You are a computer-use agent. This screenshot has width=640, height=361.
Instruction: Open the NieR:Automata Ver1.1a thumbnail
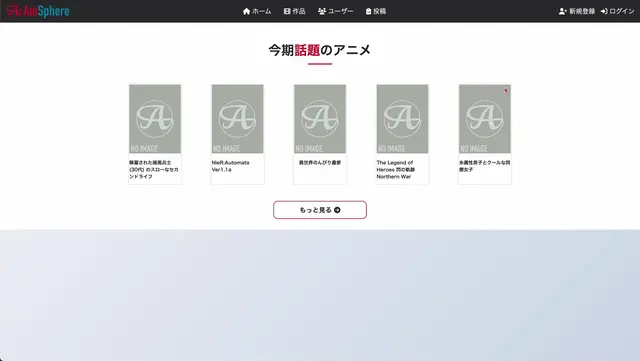[238, 119]
